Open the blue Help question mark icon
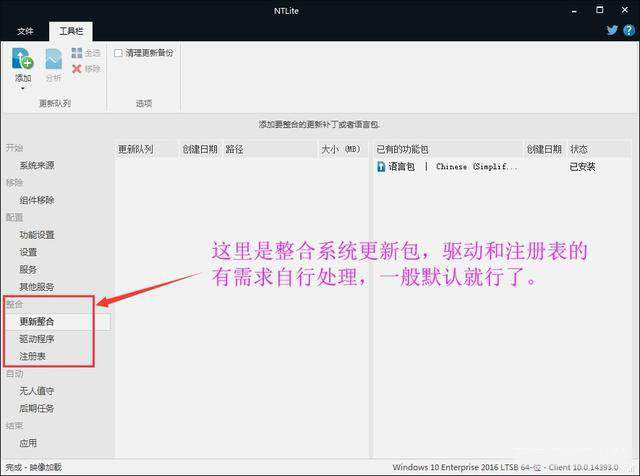The image size is (640, 476). [x=629, y=30]
